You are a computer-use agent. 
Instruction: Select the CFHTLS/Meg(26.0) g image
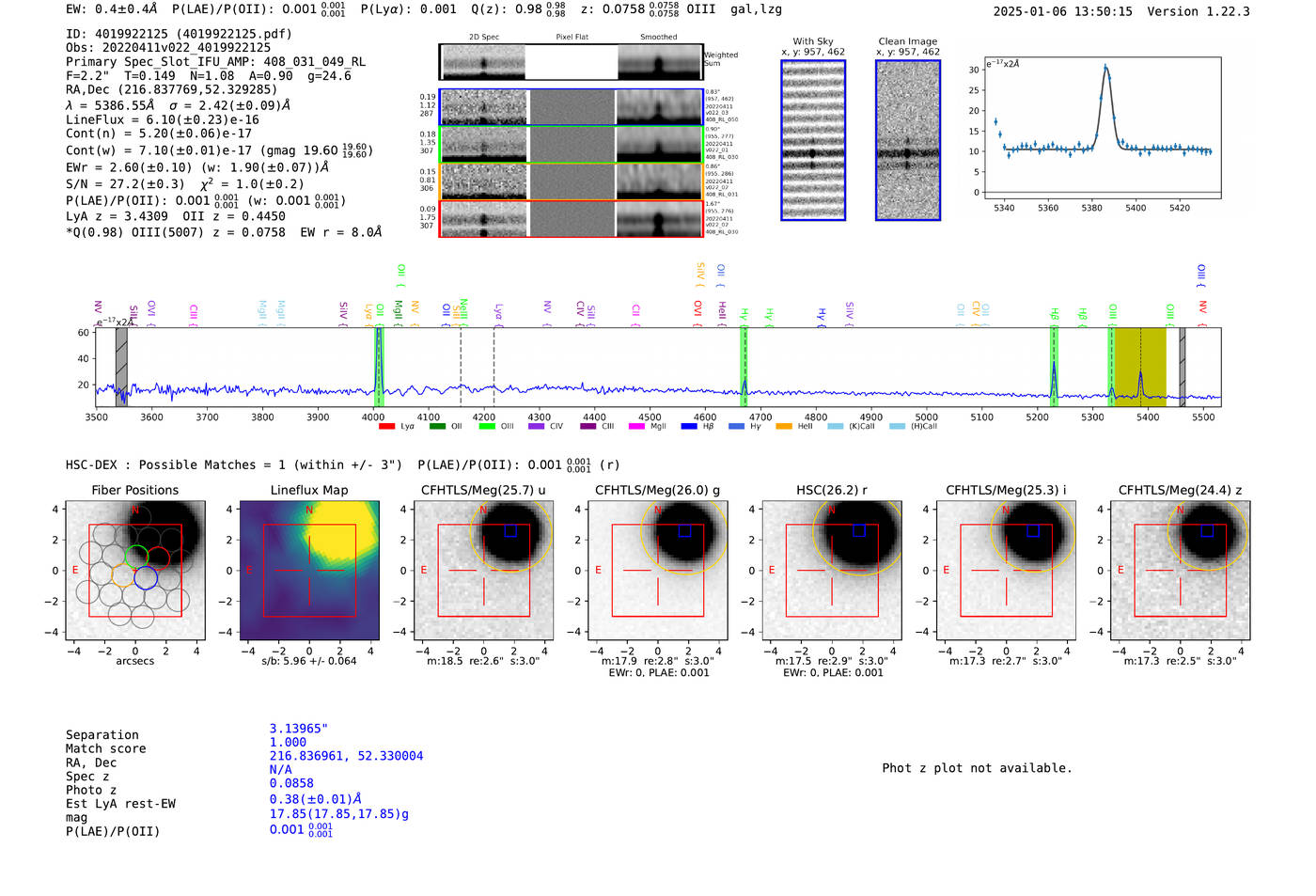click(x=657, y=570)
